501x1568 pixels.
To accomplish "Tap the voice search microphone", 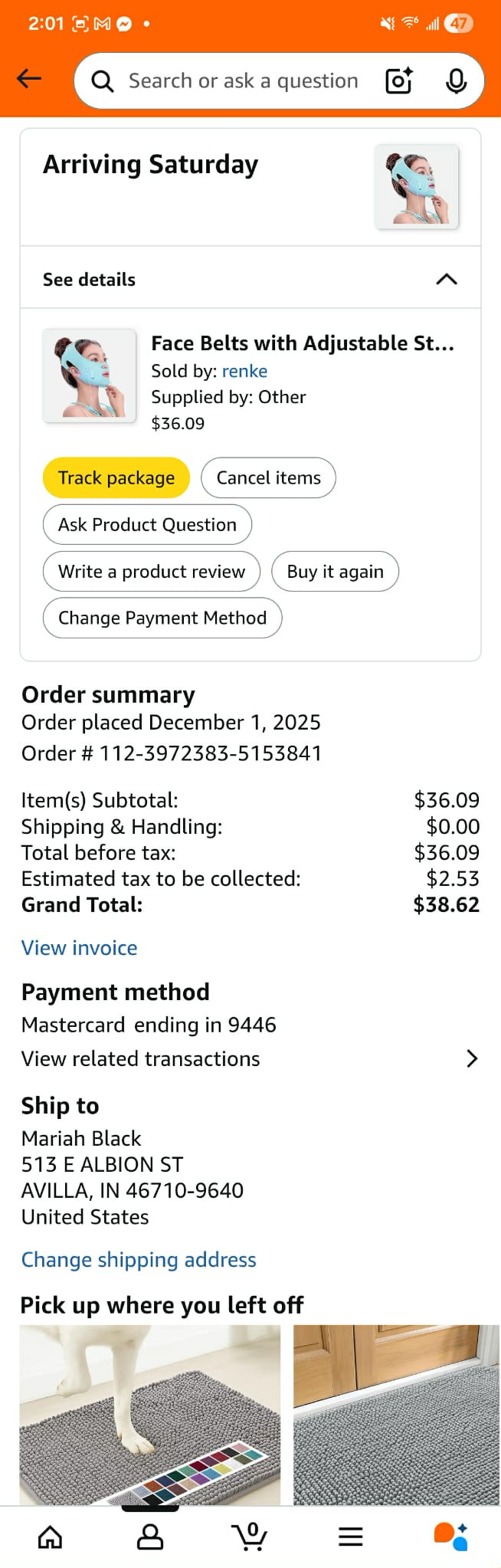I will point(456,80).
